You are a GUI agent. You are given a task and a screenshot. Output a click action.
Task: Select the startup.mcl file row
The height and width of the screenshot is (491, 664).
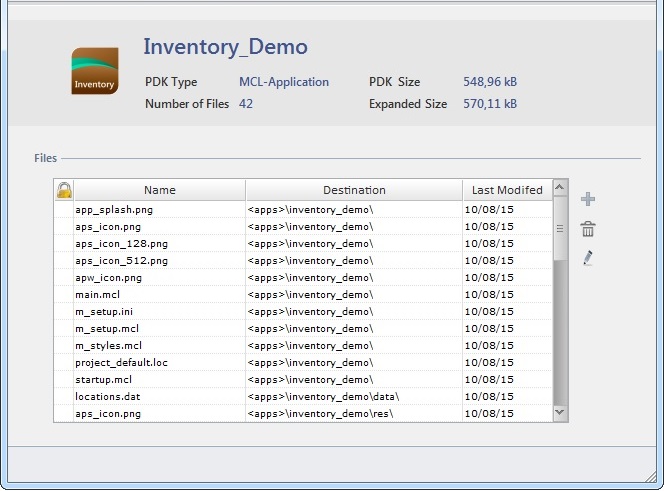tap(103, 380)
